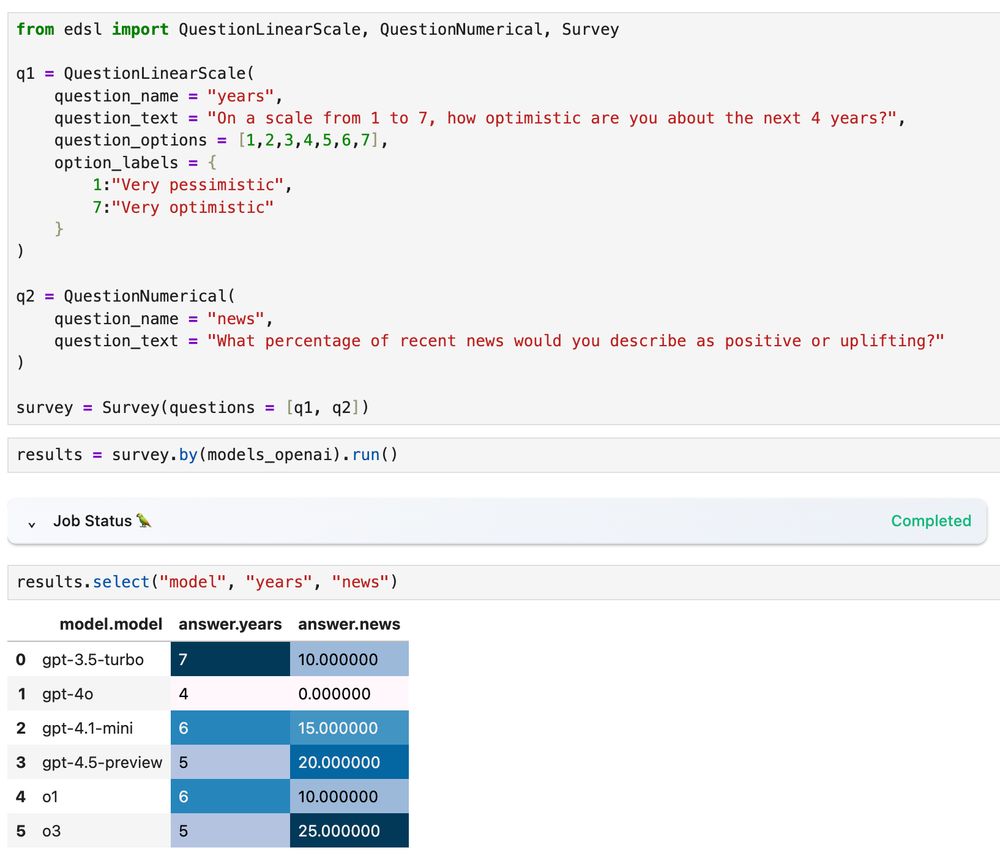Viewport: 1000px width, 859px height.
Task: Click years value 6 for gpt-4.1-mini
Action: (x=230, y=728)
